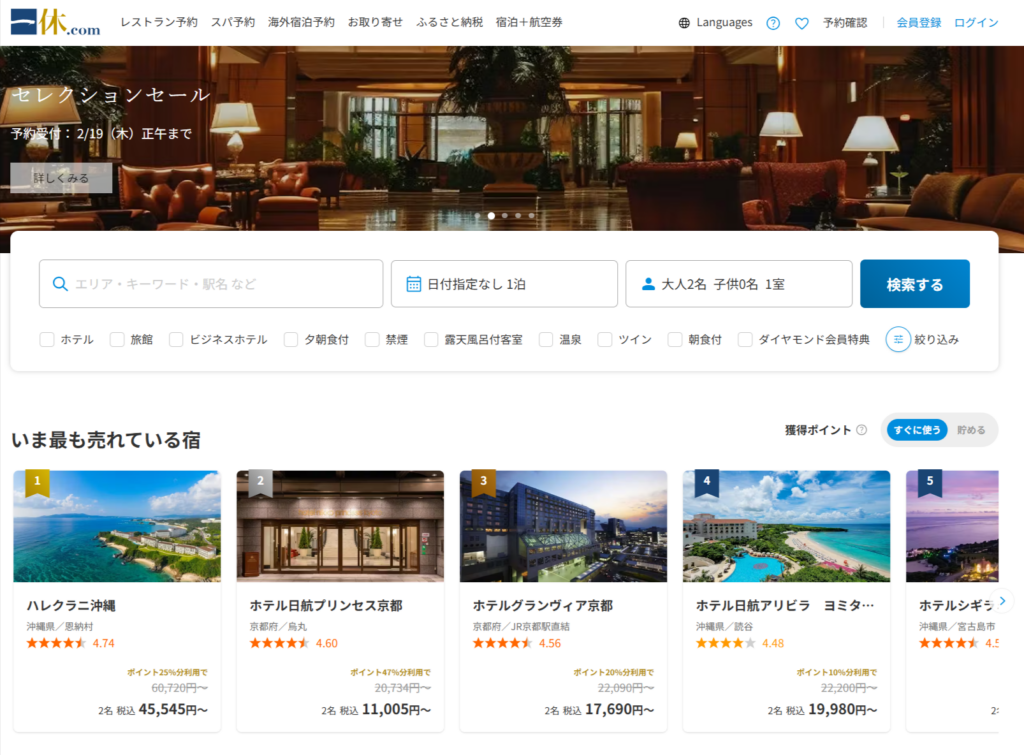Click the info icon beside 獲得ポイント
Viewport: 1024px width, 755px height.
pyautogui.click(x=861, y=430)
